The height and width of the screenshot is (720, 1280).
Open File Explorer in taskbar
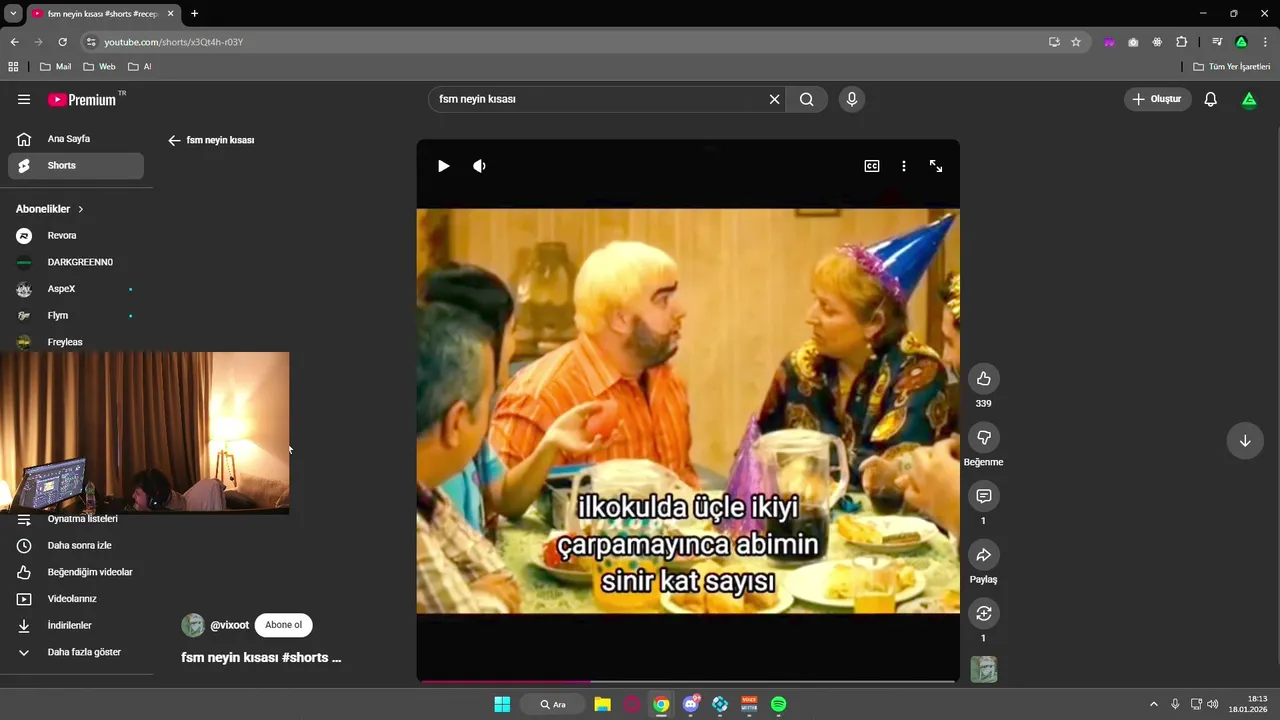[602, 704]
